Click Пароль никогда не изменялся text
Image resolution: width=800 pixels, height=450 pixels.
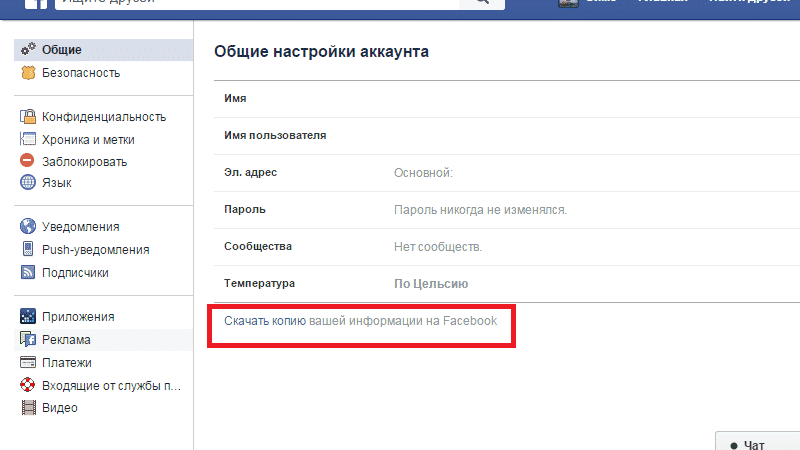pyautogui.click(x=480, y=210)
